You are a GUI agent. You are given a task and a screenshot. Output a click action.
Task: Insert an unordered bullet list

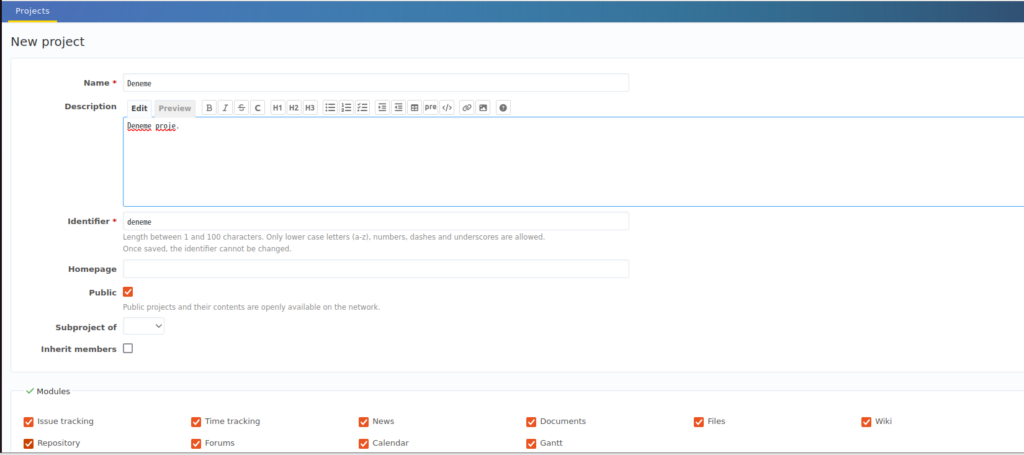pos(330,108)
